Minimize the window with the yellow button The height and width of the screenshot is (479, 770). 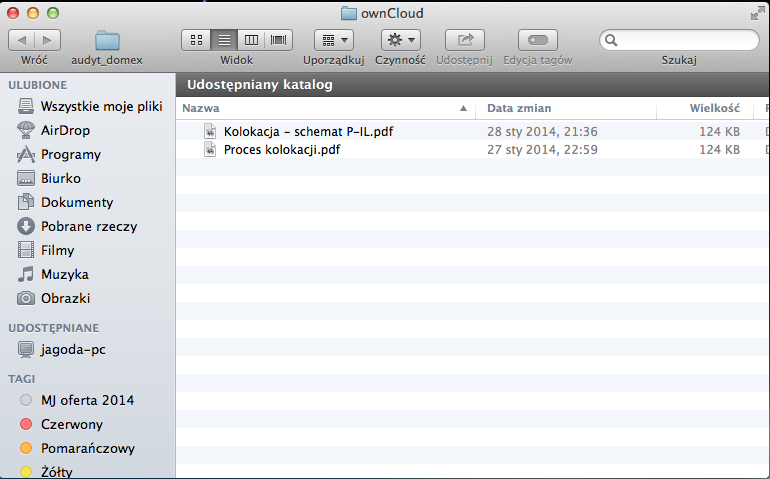click(33, 13)
